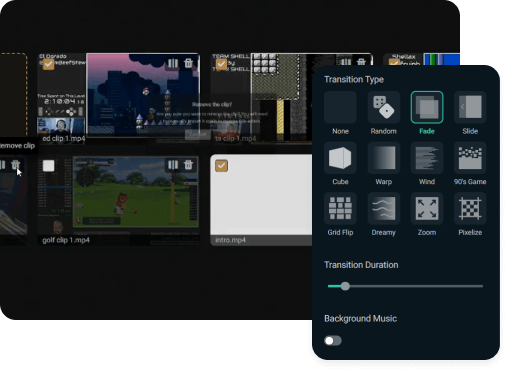Adjust the Transition Duration slider handle
508x372 pixels.
[x=345, y=286]
